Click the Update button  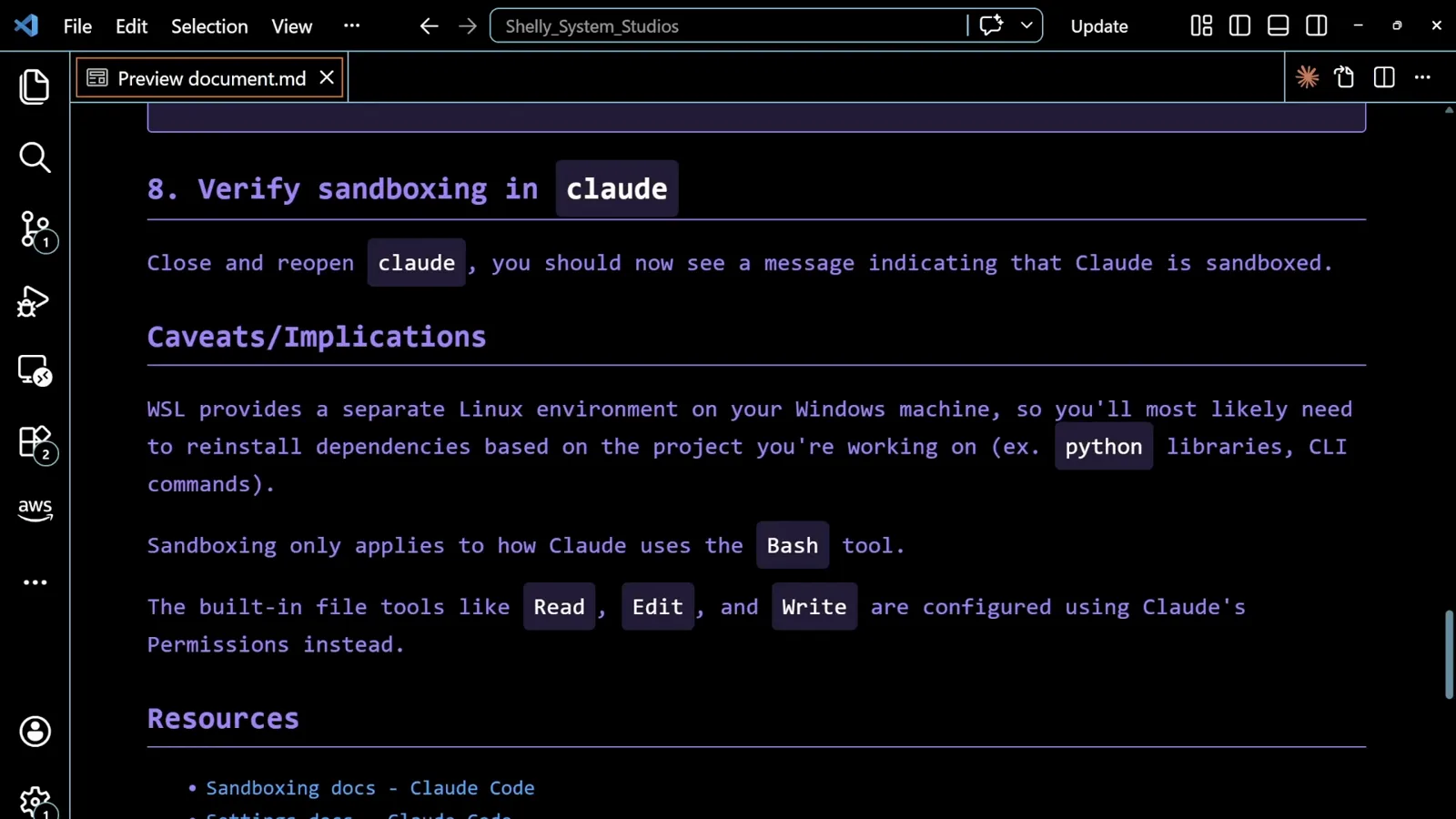(1098, 26)
